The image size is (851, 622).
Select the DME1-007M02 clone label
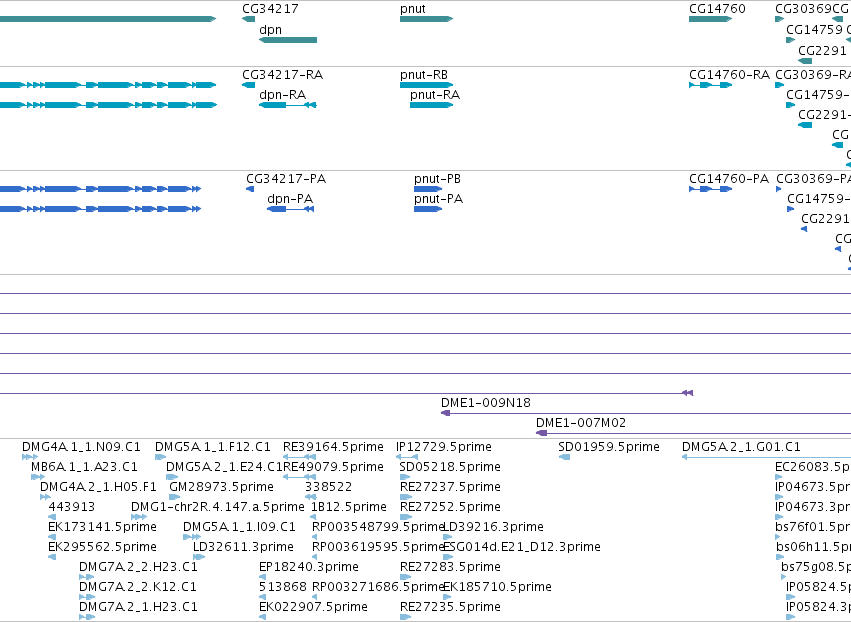(581, 422)
